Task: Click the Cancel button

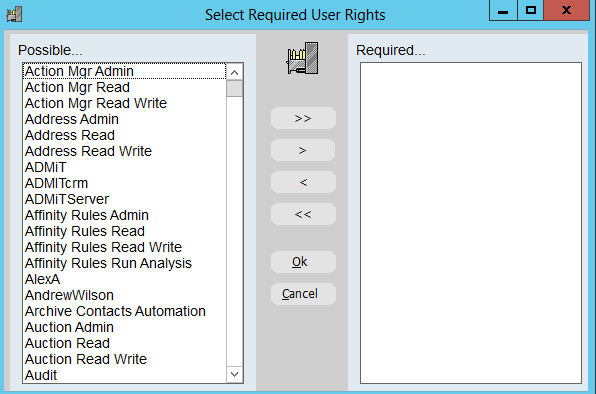Action: (303, 294)
